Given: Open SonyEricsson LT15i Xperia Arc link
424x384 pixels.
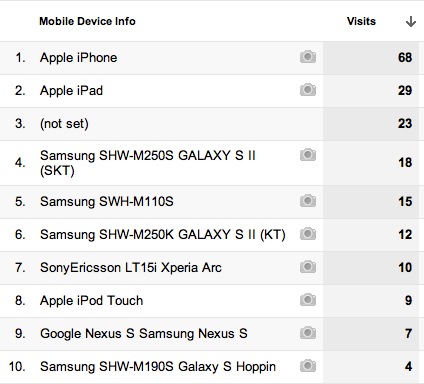Looking at the screenshot, I should point(131,268).
